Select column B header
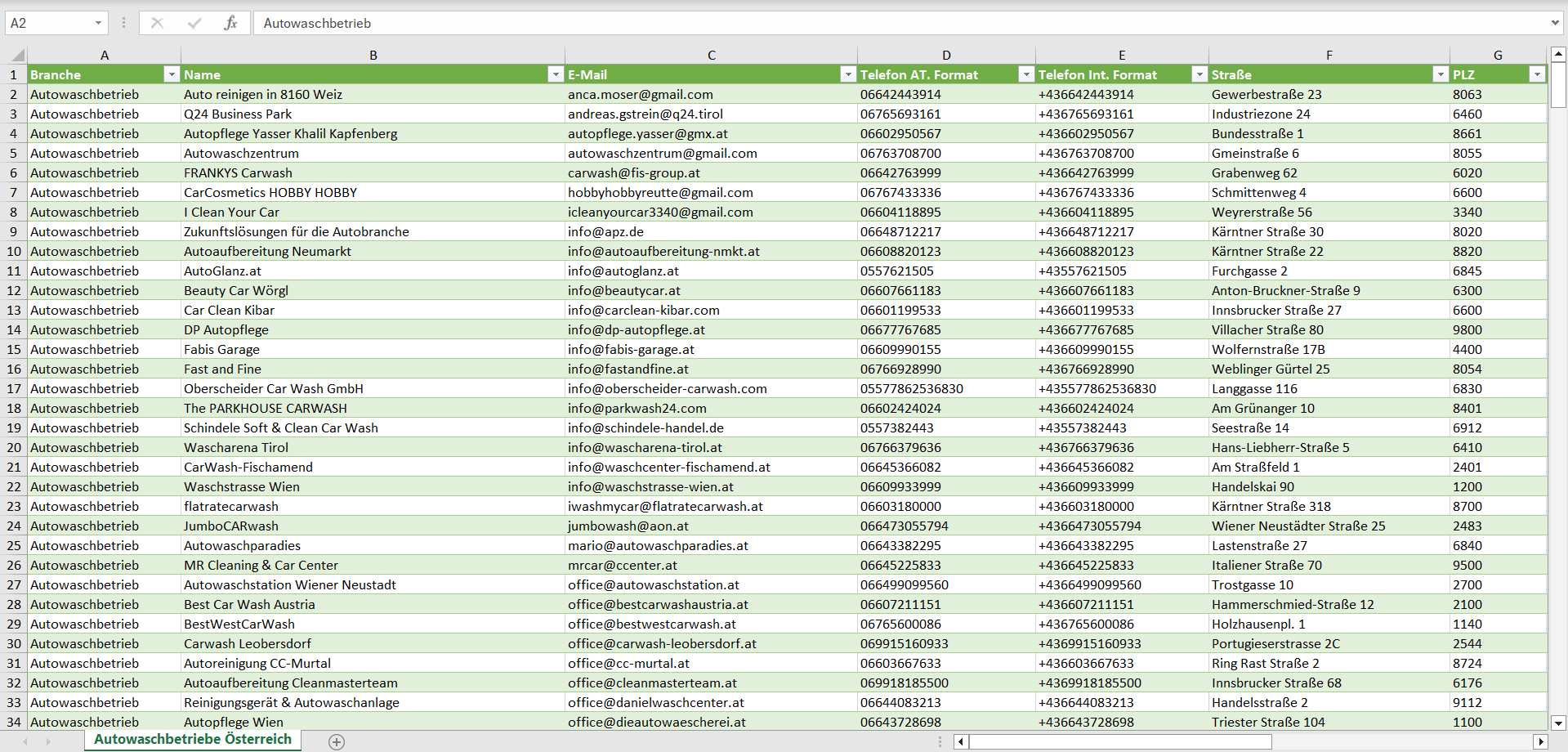Screen dimensions: 1568x752 tap(373, 55)
